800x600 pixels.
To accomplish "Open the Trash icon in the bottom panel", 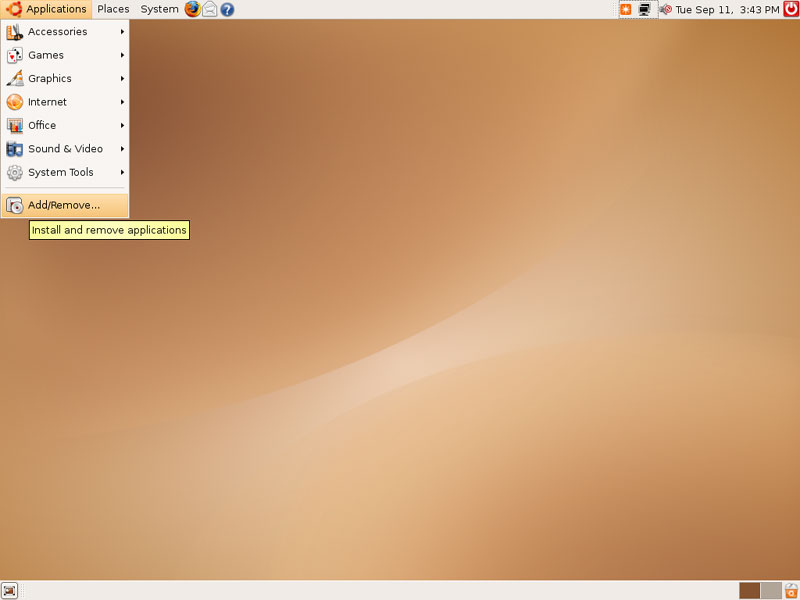I will [791, 591].
